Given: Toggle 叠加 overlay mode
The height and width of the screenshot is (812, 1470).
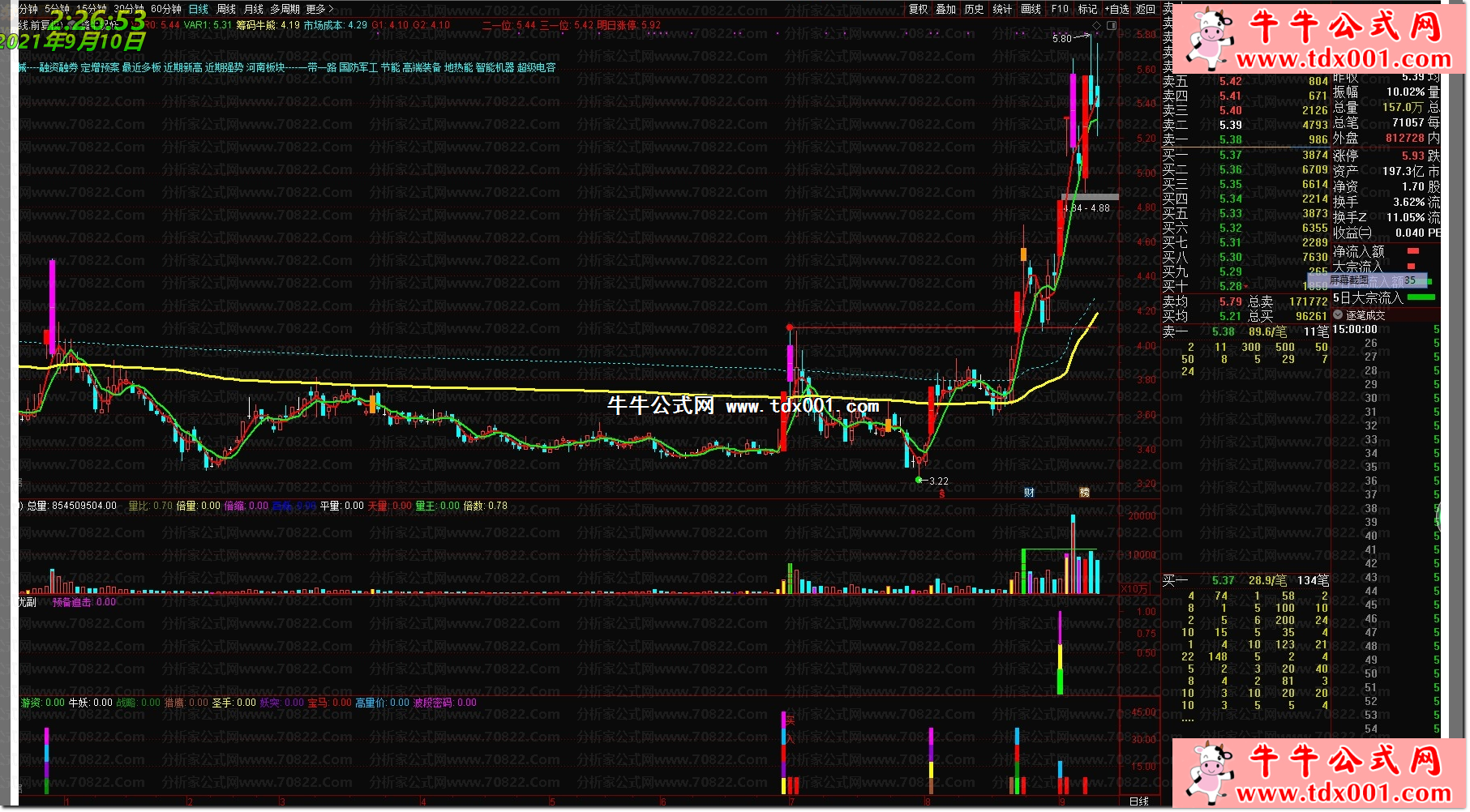Looking at the screenshot, I should coord(946,9).
